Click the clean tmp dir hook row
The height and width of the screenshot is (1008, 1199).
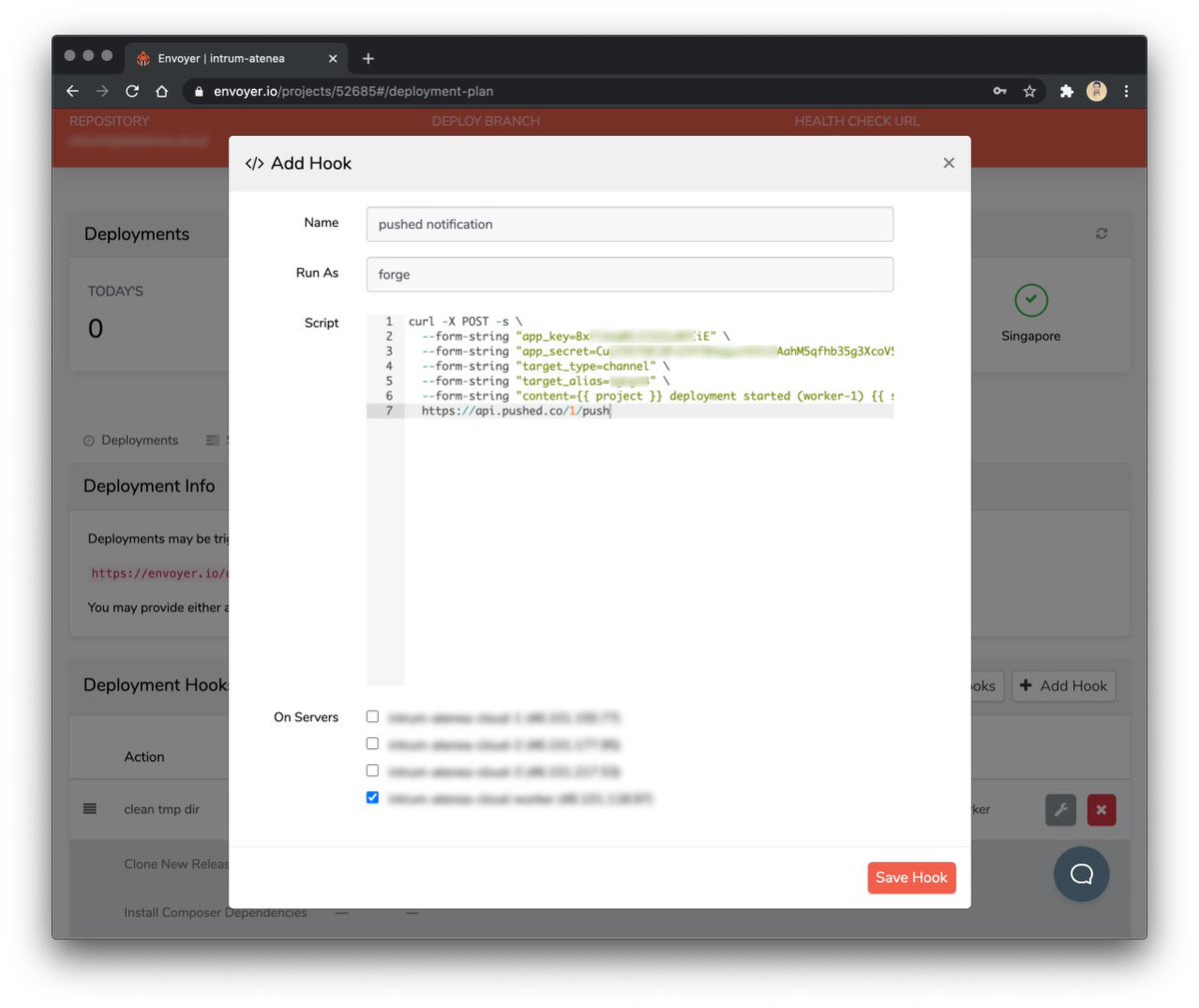(599, 809)
